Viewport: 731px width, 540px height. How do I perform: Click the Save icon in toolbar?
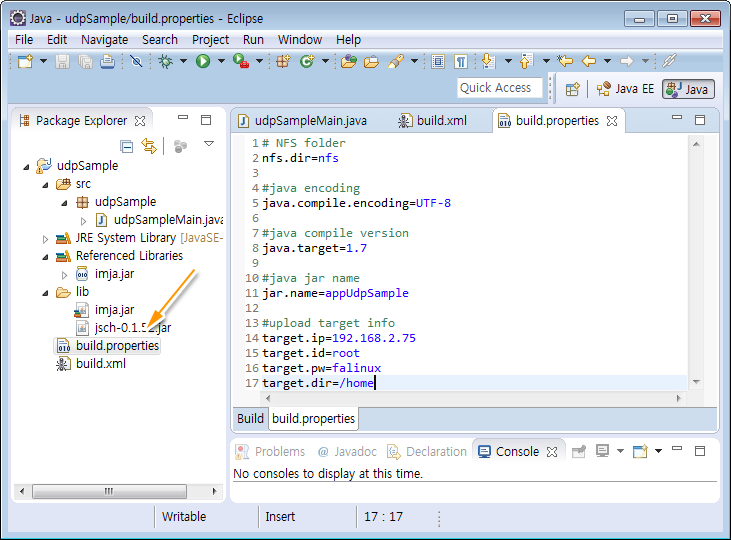coord(62,61)
